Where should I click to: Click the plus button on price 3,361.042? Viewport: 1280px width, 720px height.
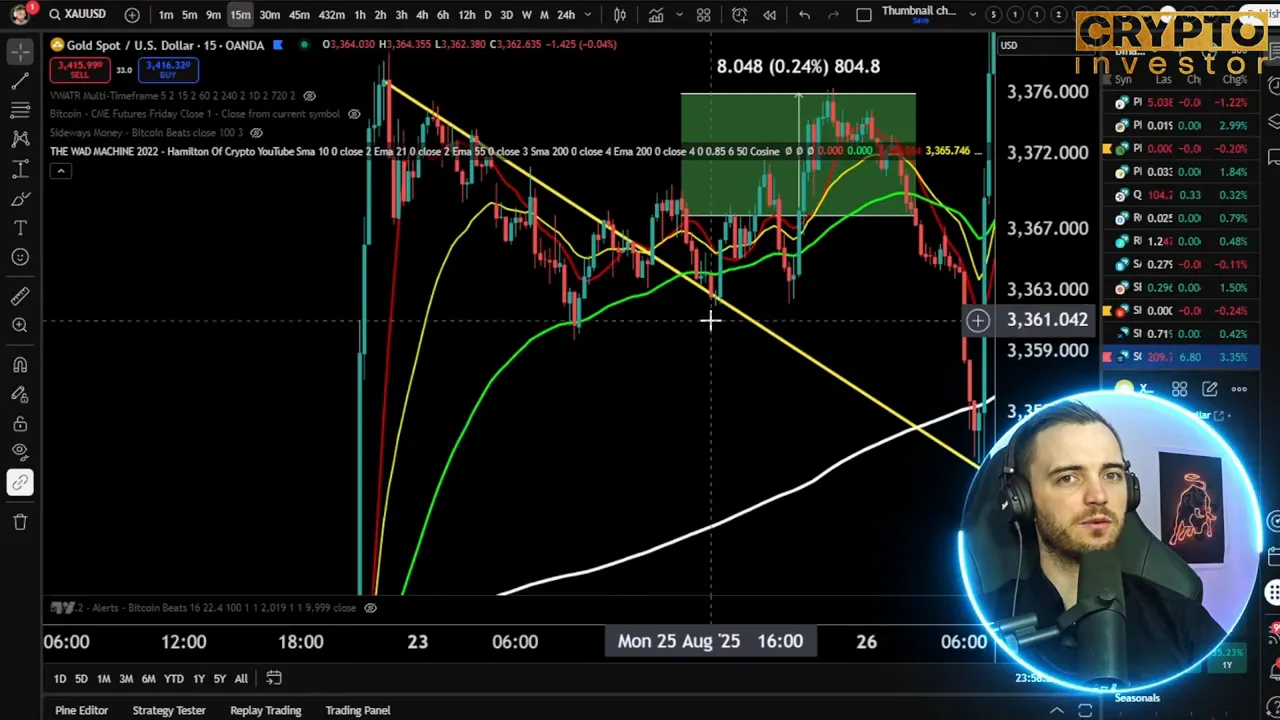978,320
